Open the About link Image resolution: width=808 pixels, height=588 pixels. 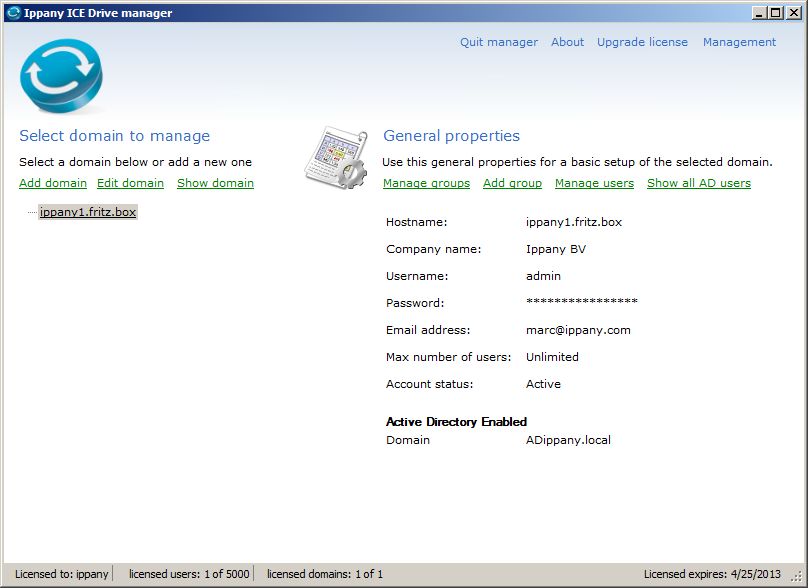click(567, 42)
